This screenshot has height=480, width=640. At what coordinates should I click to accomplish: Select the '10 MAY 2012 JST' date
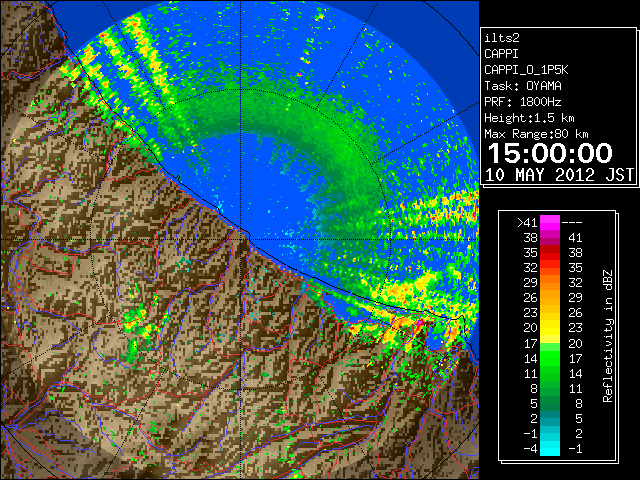559,175
